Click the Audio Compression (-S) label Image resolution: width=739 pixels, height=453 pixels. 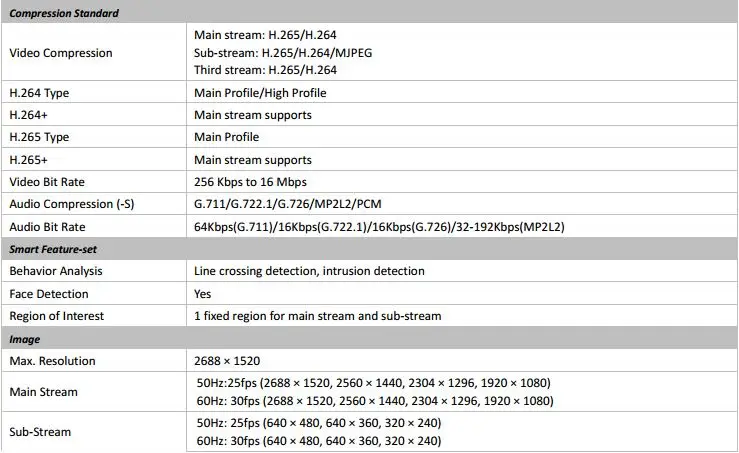point(72,204)
